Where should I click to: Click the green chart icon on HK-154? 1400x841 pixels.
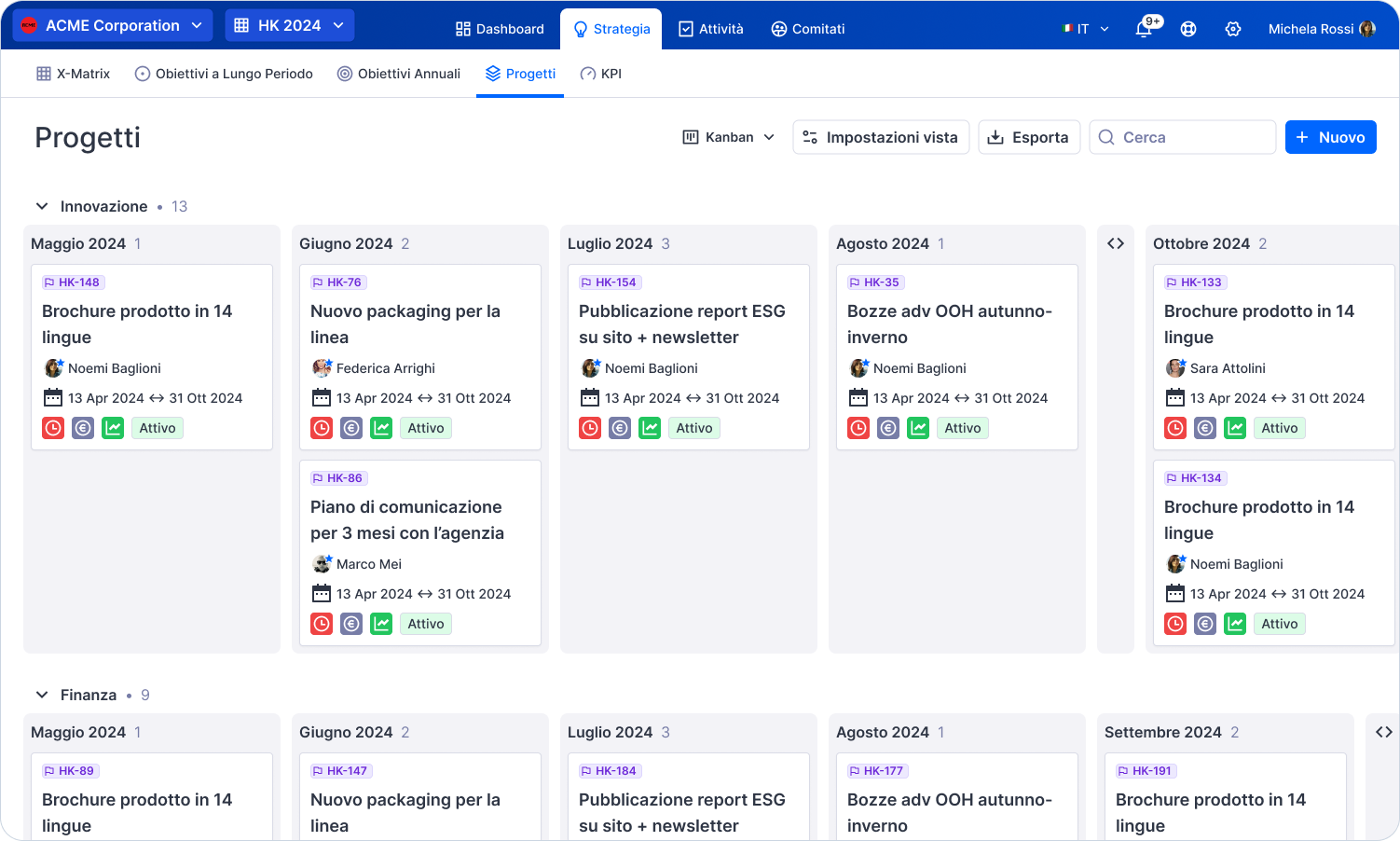click(651, 428)
